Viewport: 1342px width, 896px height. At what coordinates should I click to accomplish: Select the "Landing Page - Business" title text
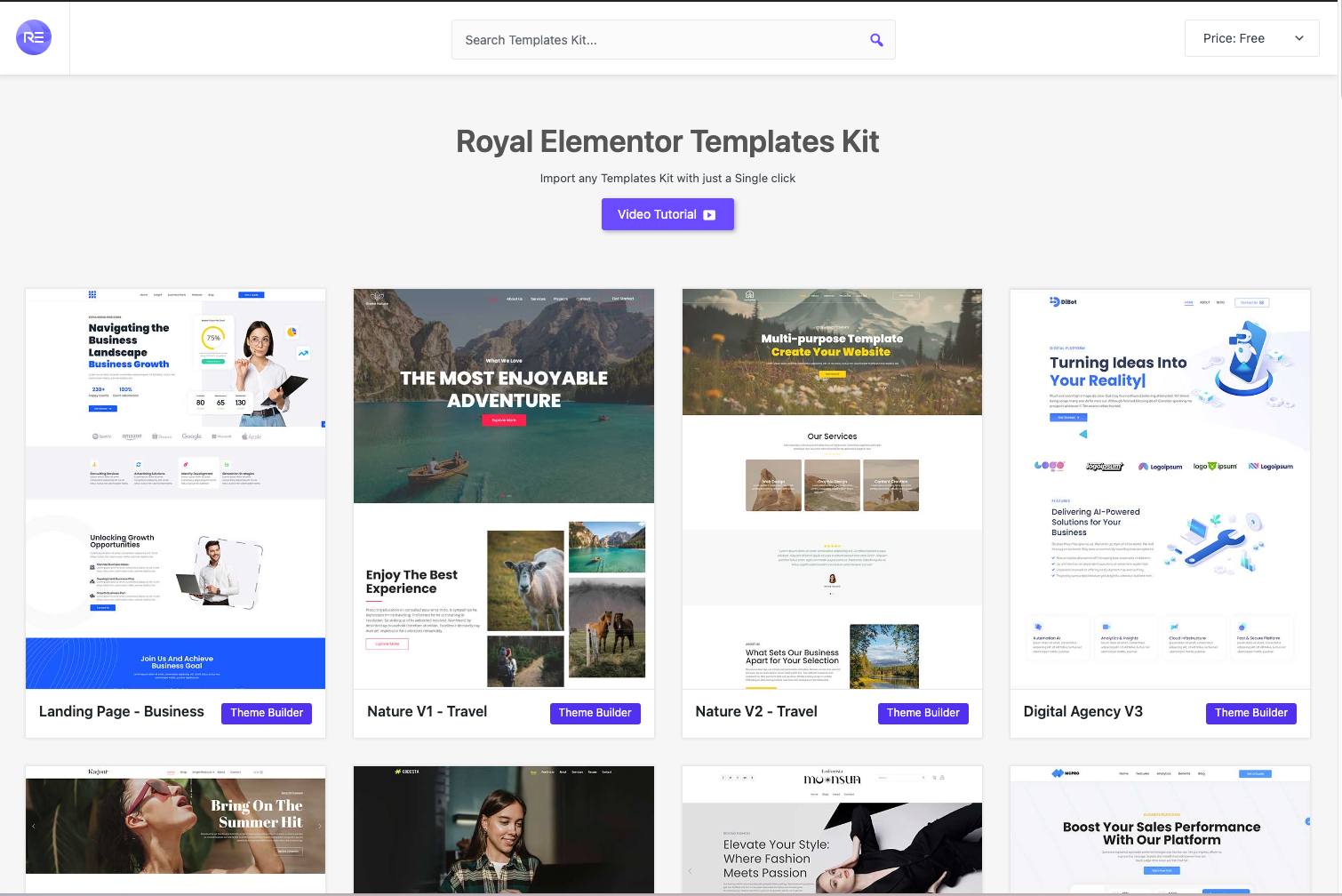point(122,712)
